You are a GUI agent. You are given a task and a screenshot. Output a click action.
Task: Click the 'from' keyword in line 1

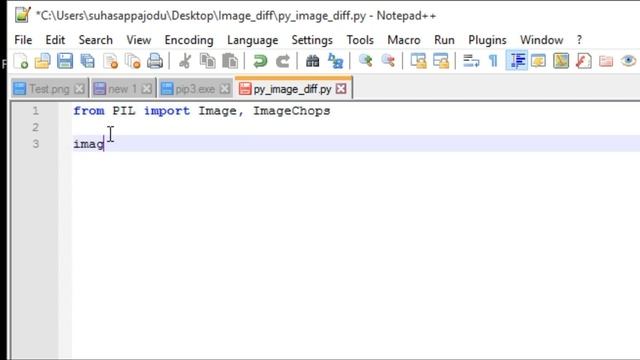point(89,111)
